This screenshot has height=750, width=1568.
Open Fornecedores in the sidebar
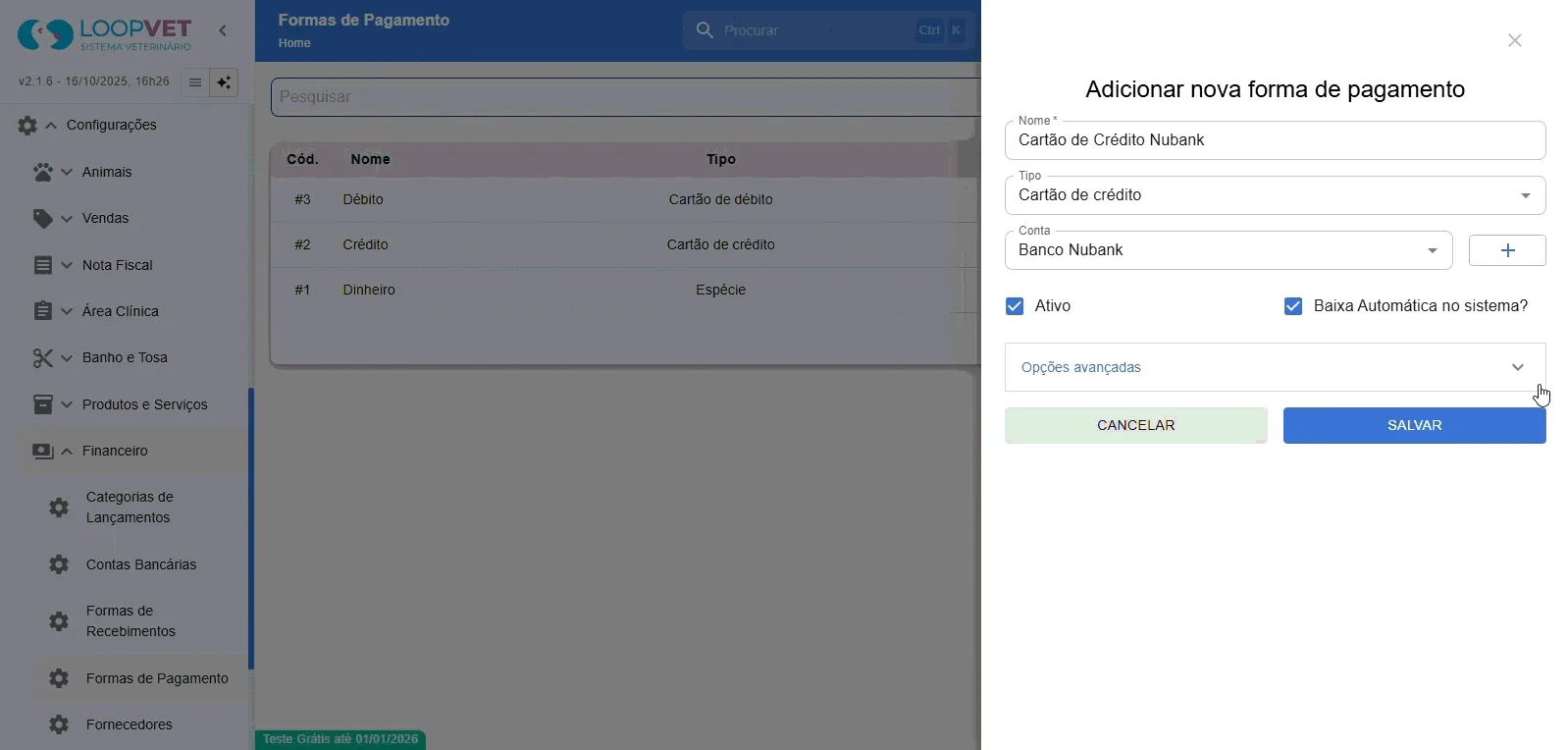pyautogui.click(x=130, y=724)
